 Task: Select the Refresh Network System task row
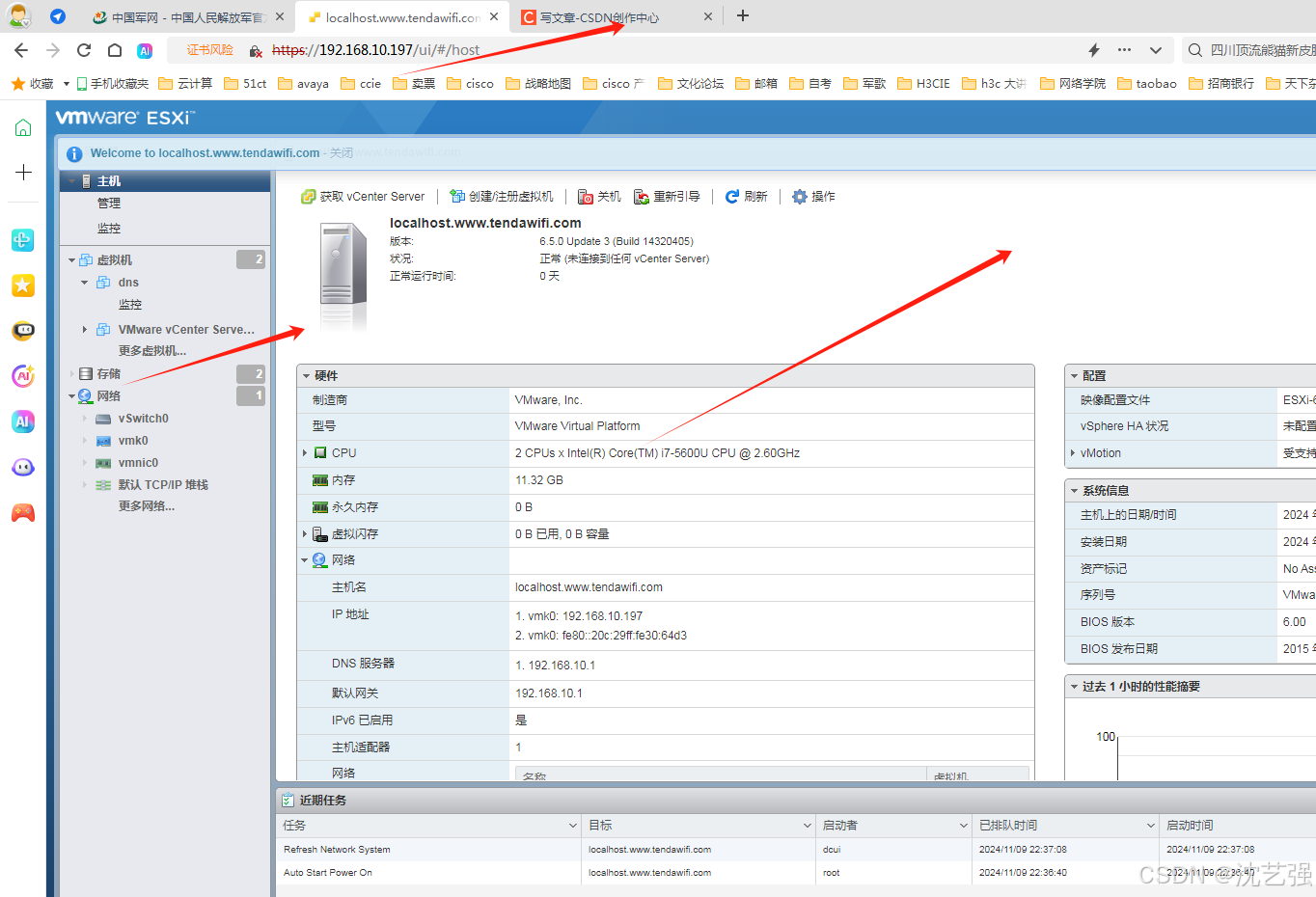point(795,850)
